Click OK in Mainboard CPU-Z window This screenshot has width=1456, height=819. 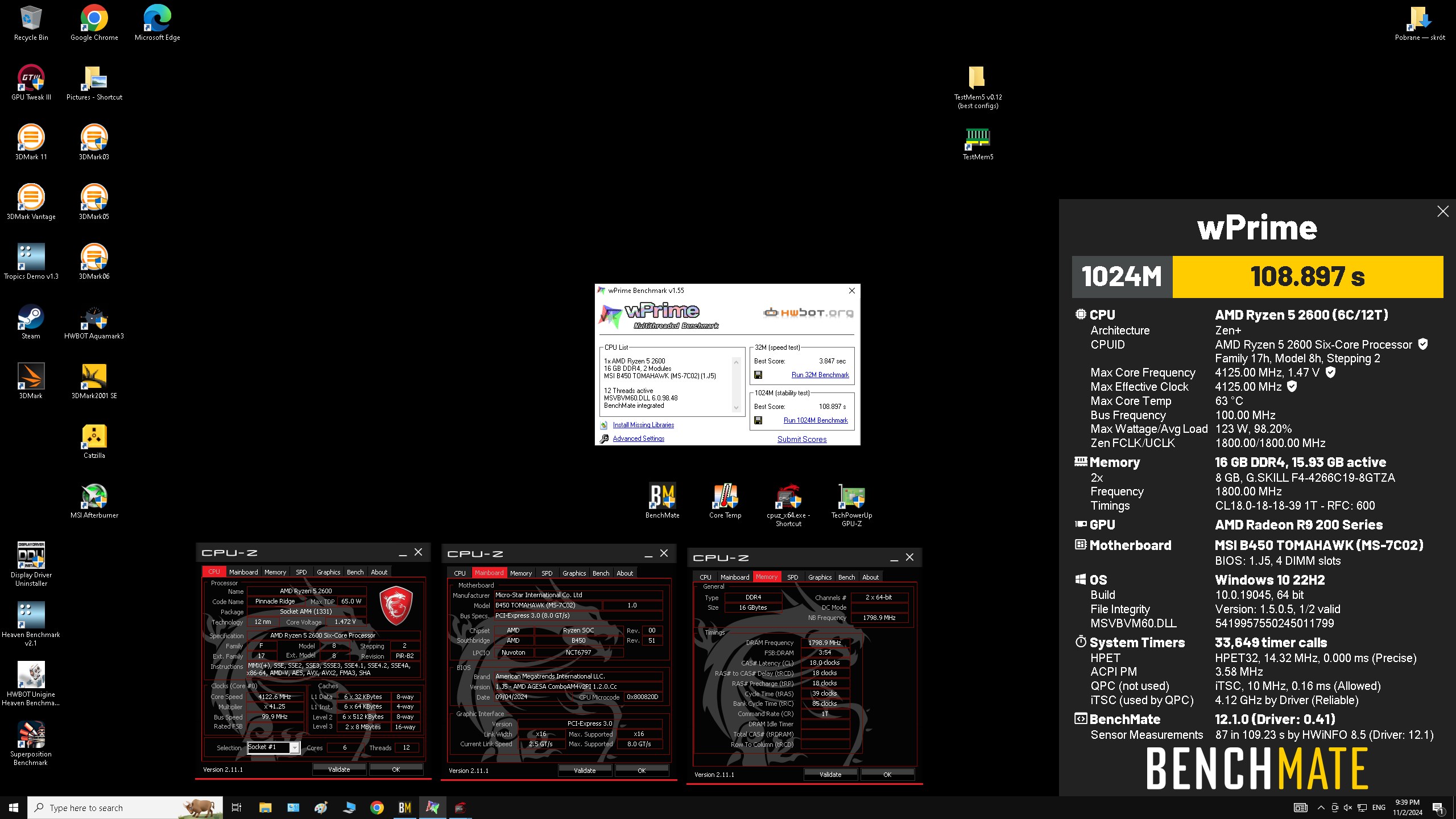click(642, 771)
